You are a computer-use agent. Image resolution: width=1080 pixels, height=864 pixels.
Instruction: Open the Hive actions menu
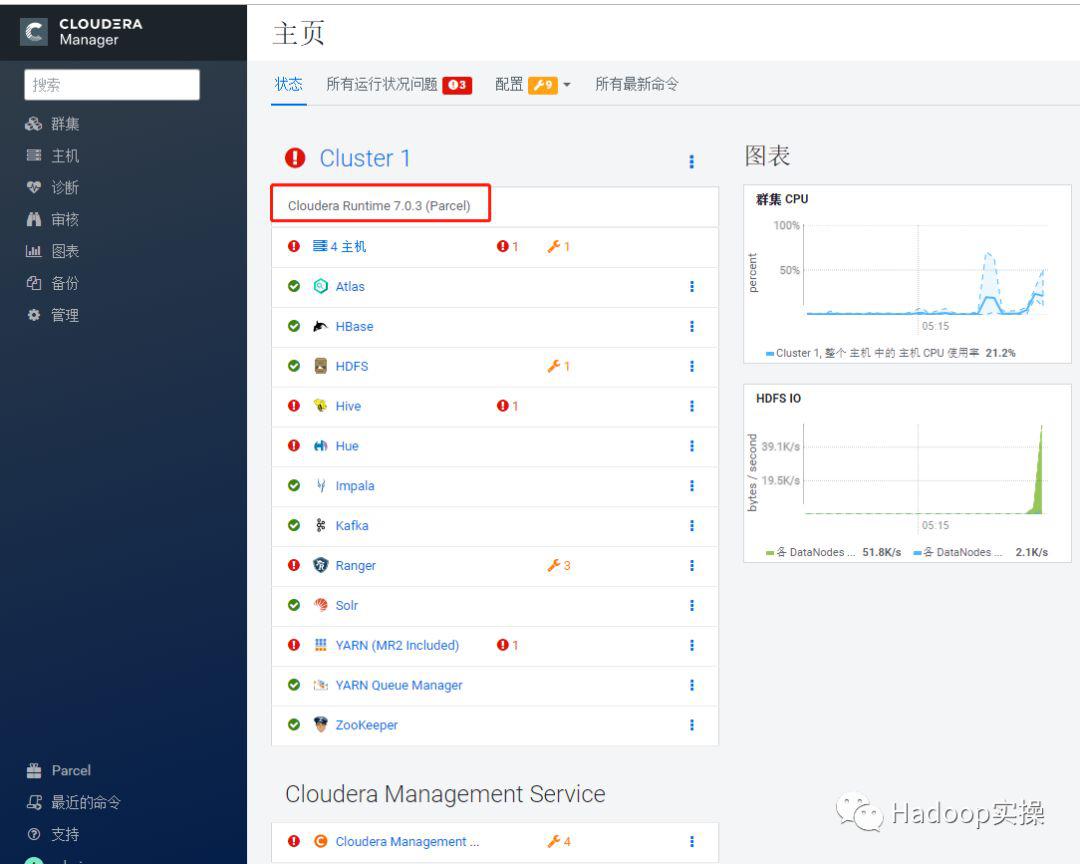coord(692,406)
